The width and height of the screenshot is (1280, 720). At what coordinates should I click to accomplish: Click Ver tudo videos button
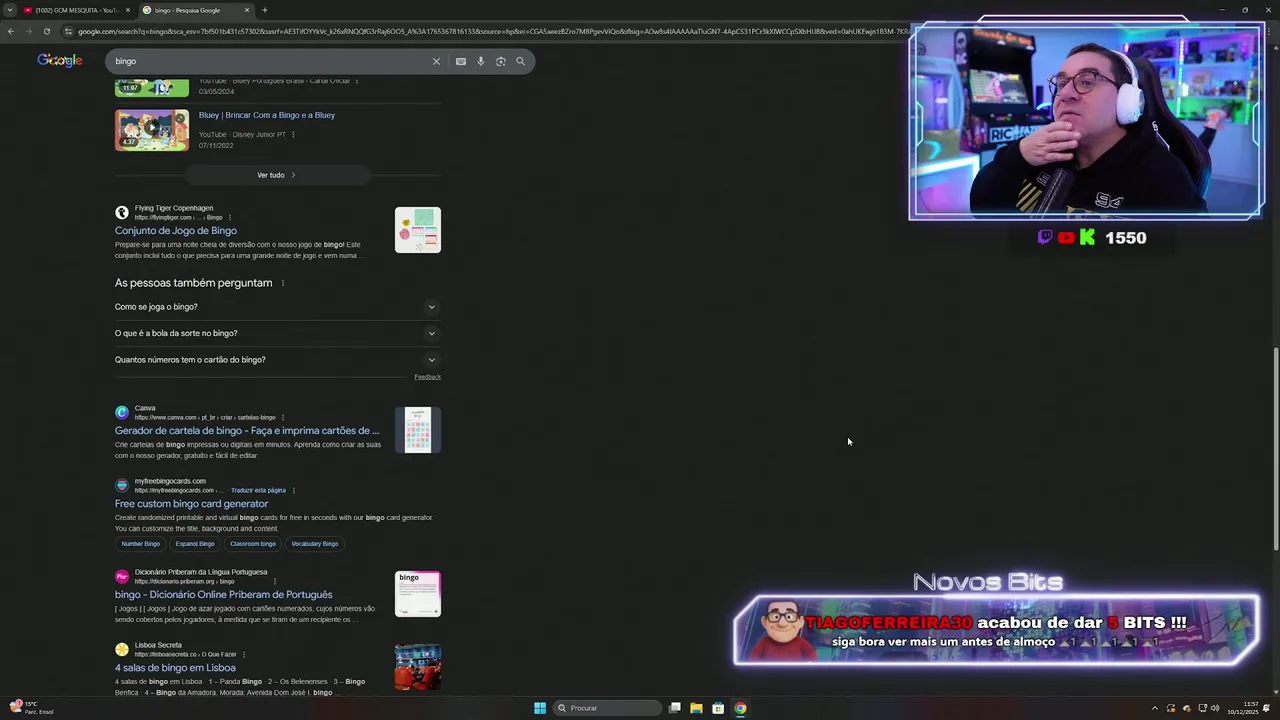[x=276, y=175]
